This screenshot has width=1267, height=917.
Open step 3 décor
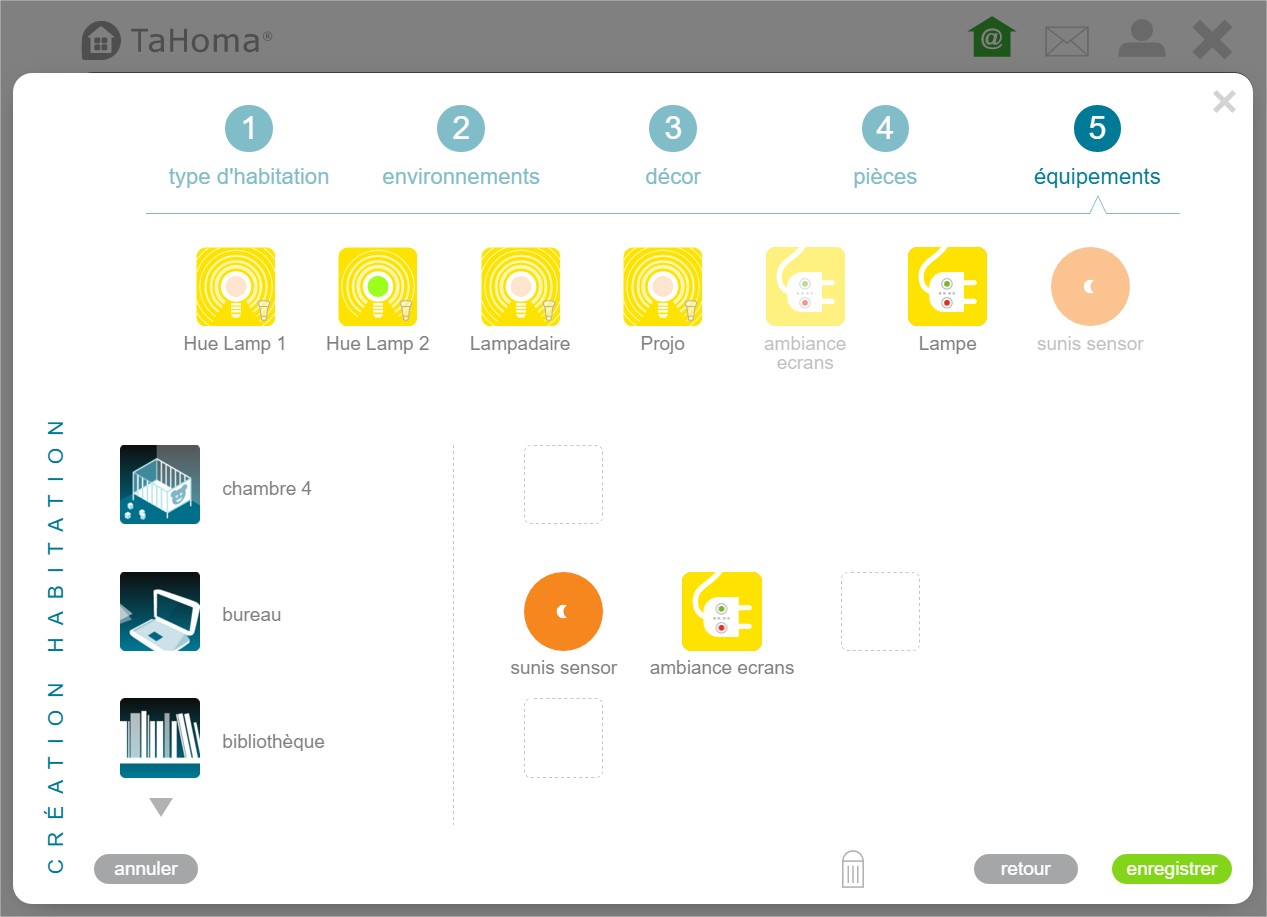point(673,128)
